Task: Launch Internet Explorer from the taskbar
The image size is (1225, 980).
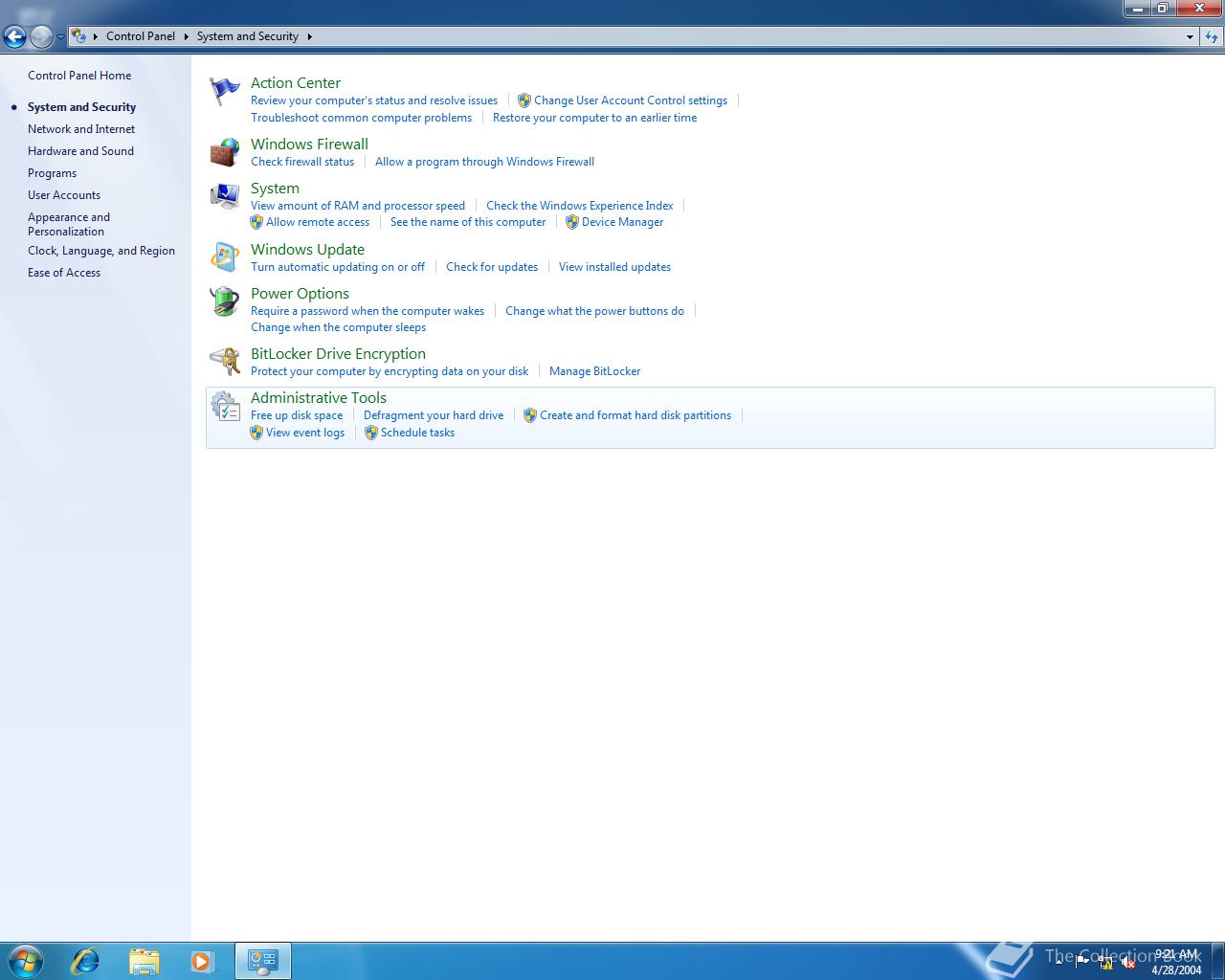Action: click(86, 961)
